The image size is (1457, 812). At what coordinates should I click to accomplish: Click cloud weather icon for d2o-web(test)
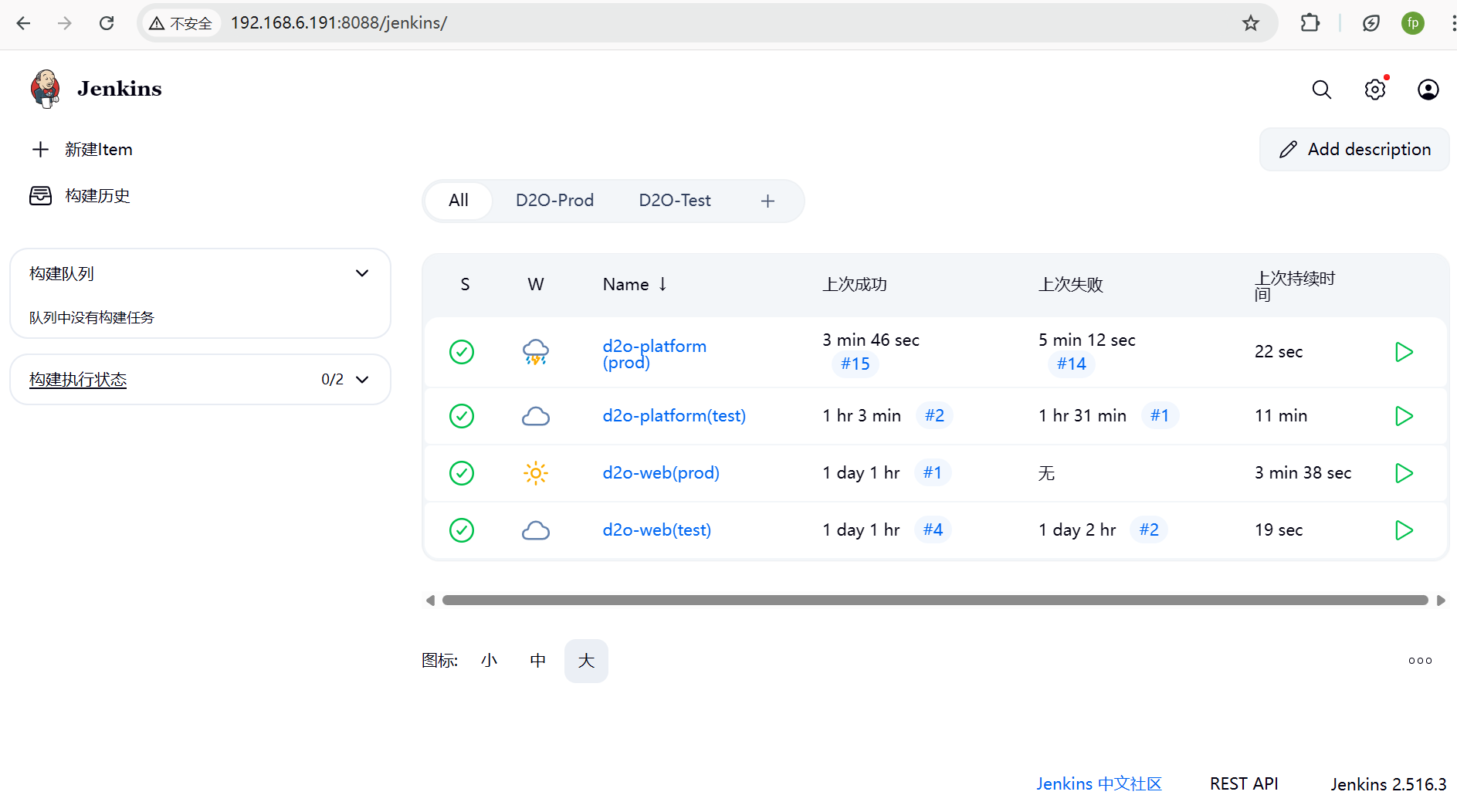point(536,530)
